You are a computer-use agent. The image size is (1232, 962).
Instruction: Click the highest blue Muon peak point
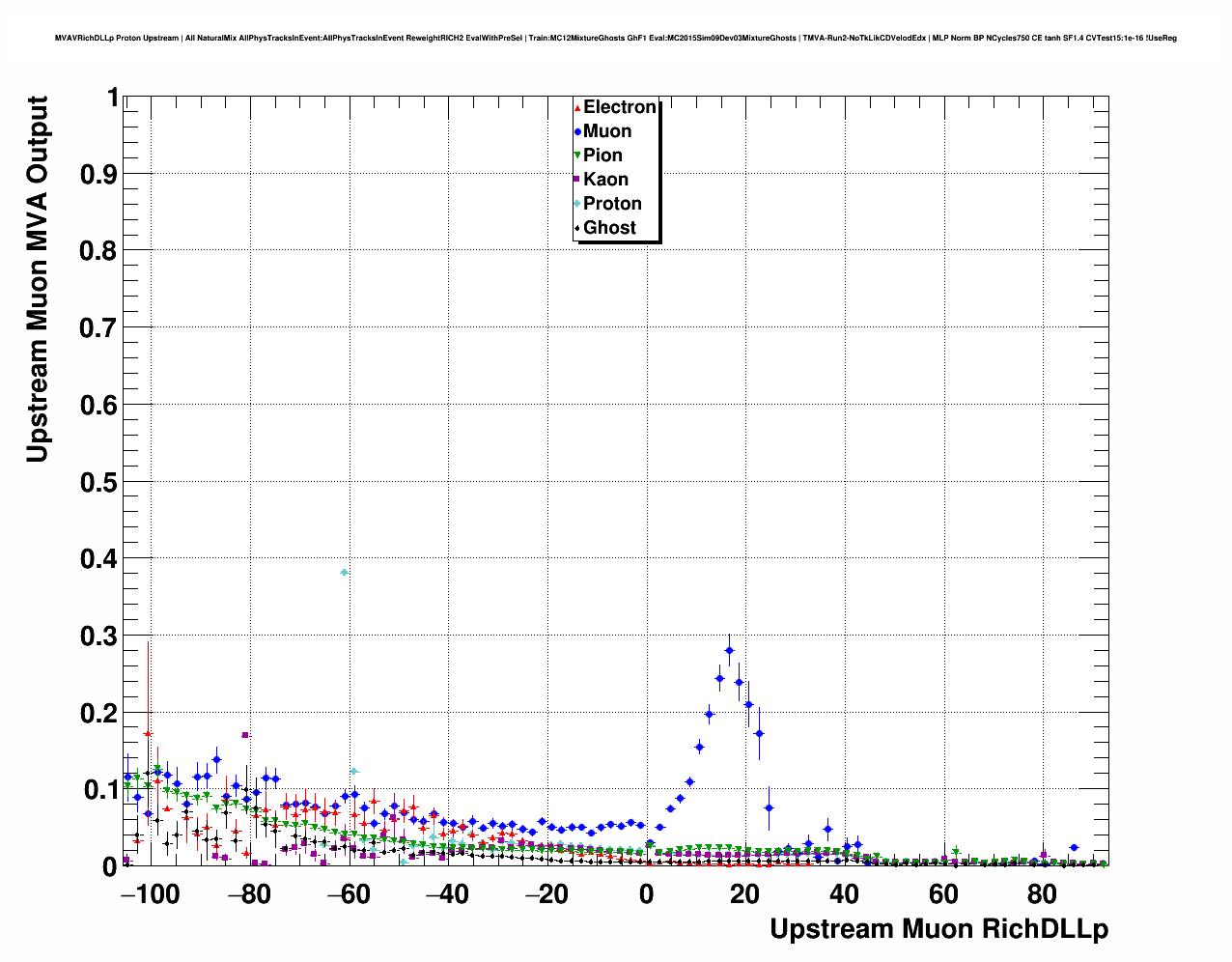[729, 650]
